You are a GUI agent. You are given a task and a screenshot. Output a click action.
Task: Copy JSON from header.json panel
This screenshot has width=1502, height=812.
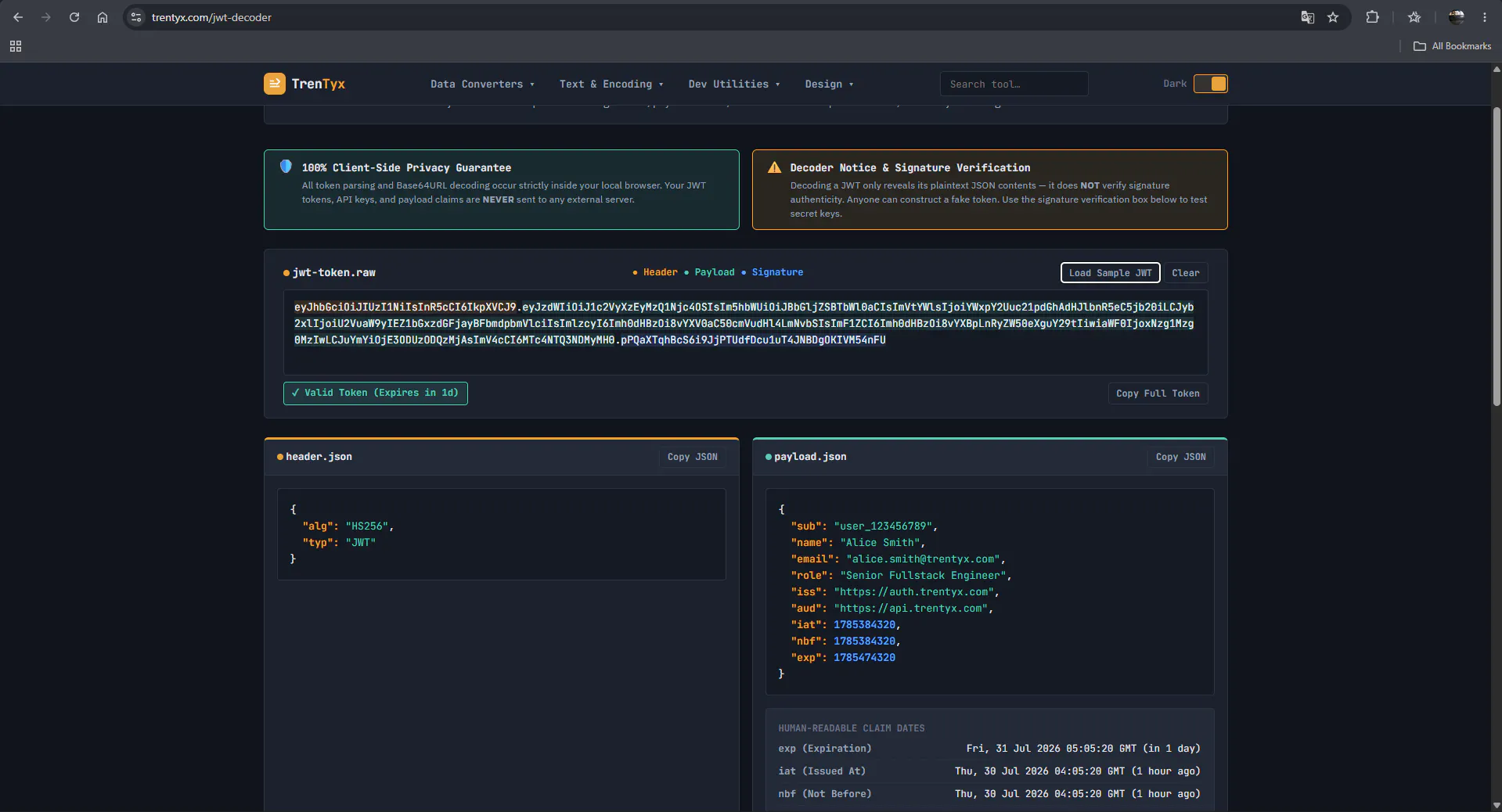pos(692,457)
